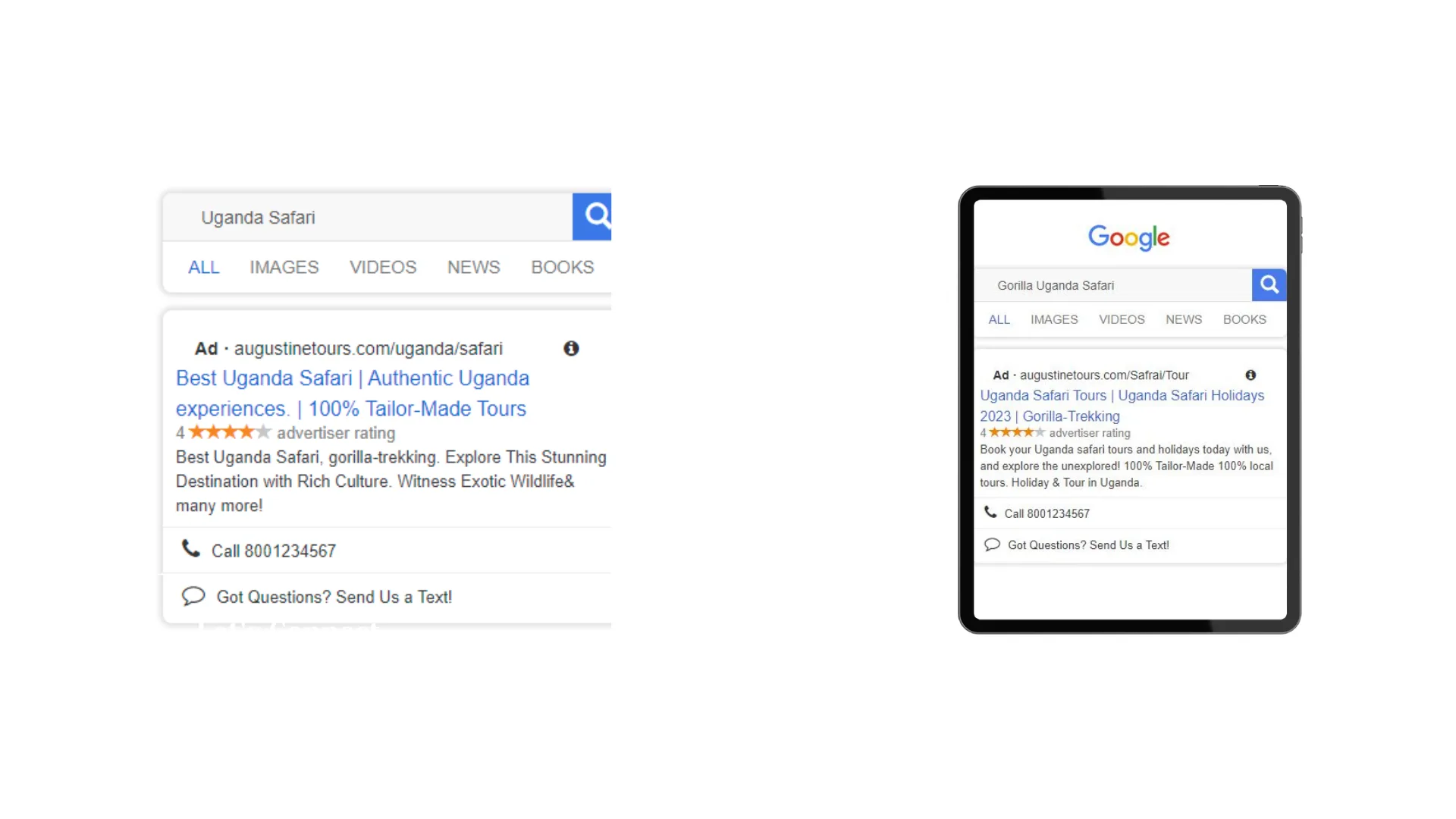Click the search button beside Gorilla Uganda Safari

point(1269,285)
